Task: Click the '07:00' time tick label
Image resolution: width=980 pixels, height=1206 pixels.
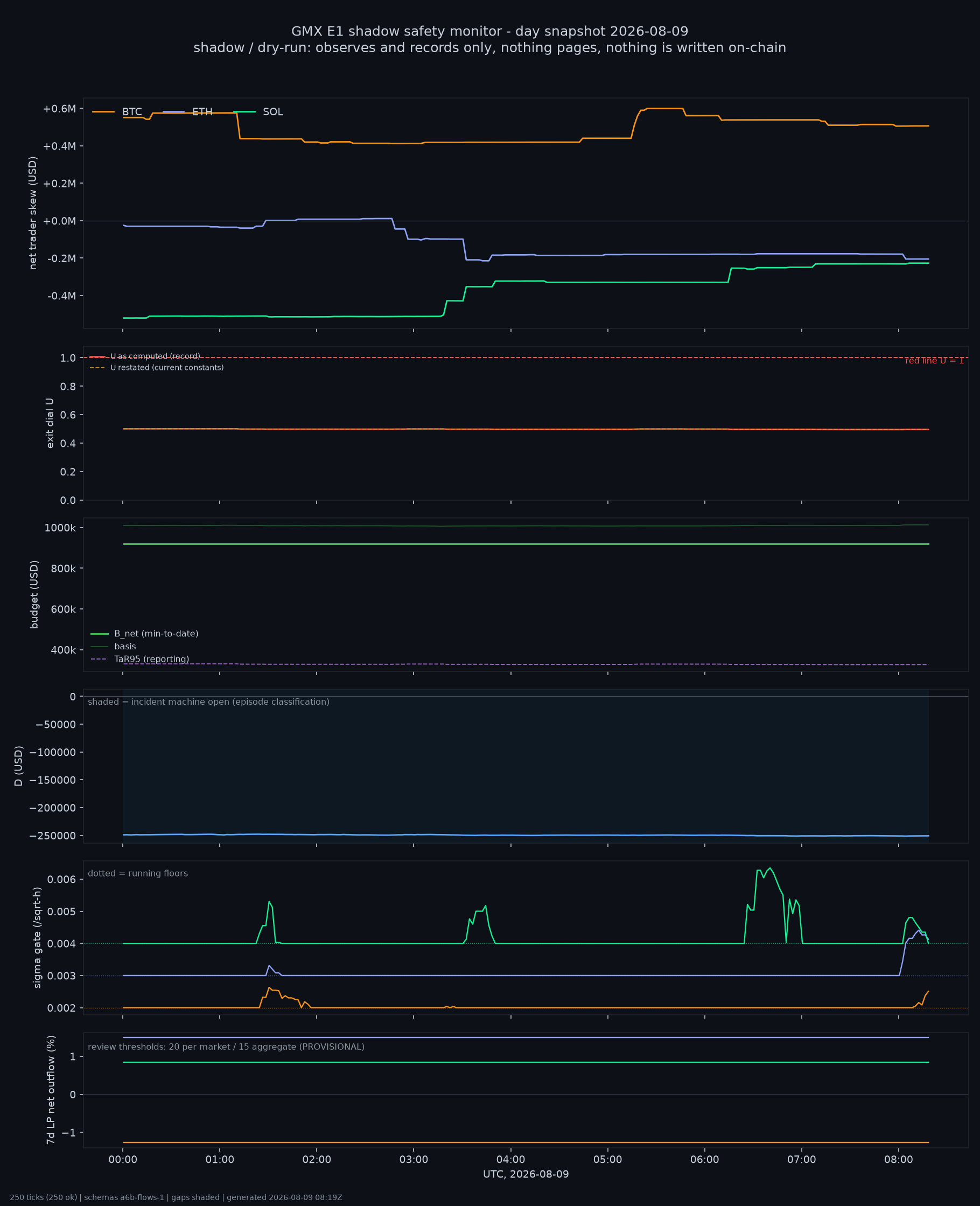Action: (802, 1160)
